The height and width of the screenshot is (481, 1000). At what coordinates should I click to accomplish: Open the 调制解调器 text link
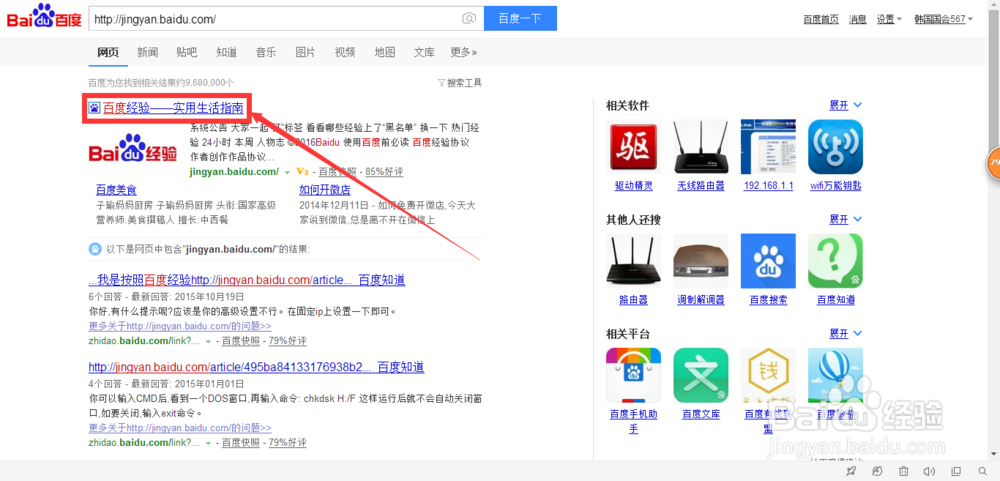[701, 300]
